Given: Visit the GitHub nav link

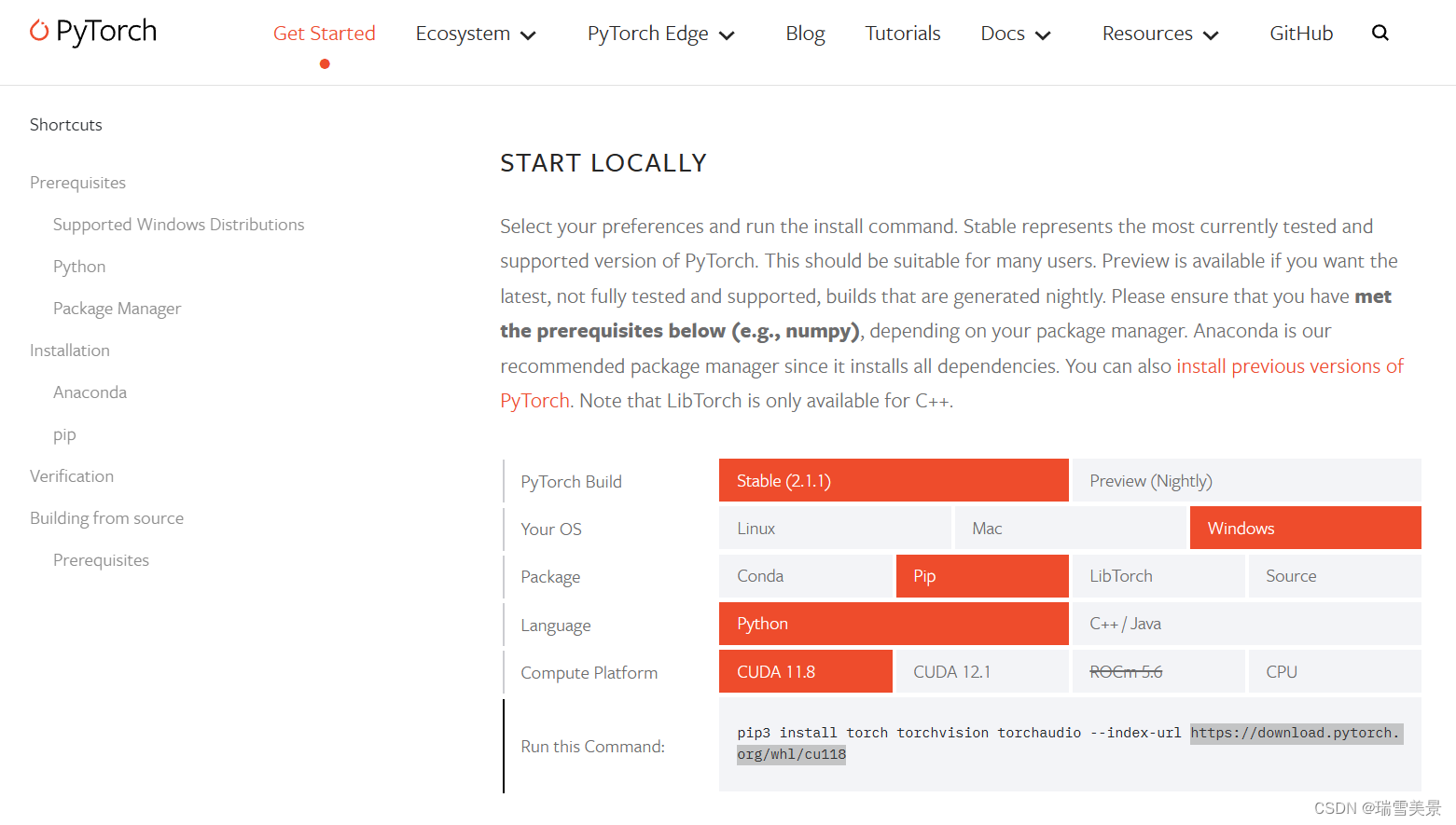Looking at the screenshot, I should click(1301, 34).
